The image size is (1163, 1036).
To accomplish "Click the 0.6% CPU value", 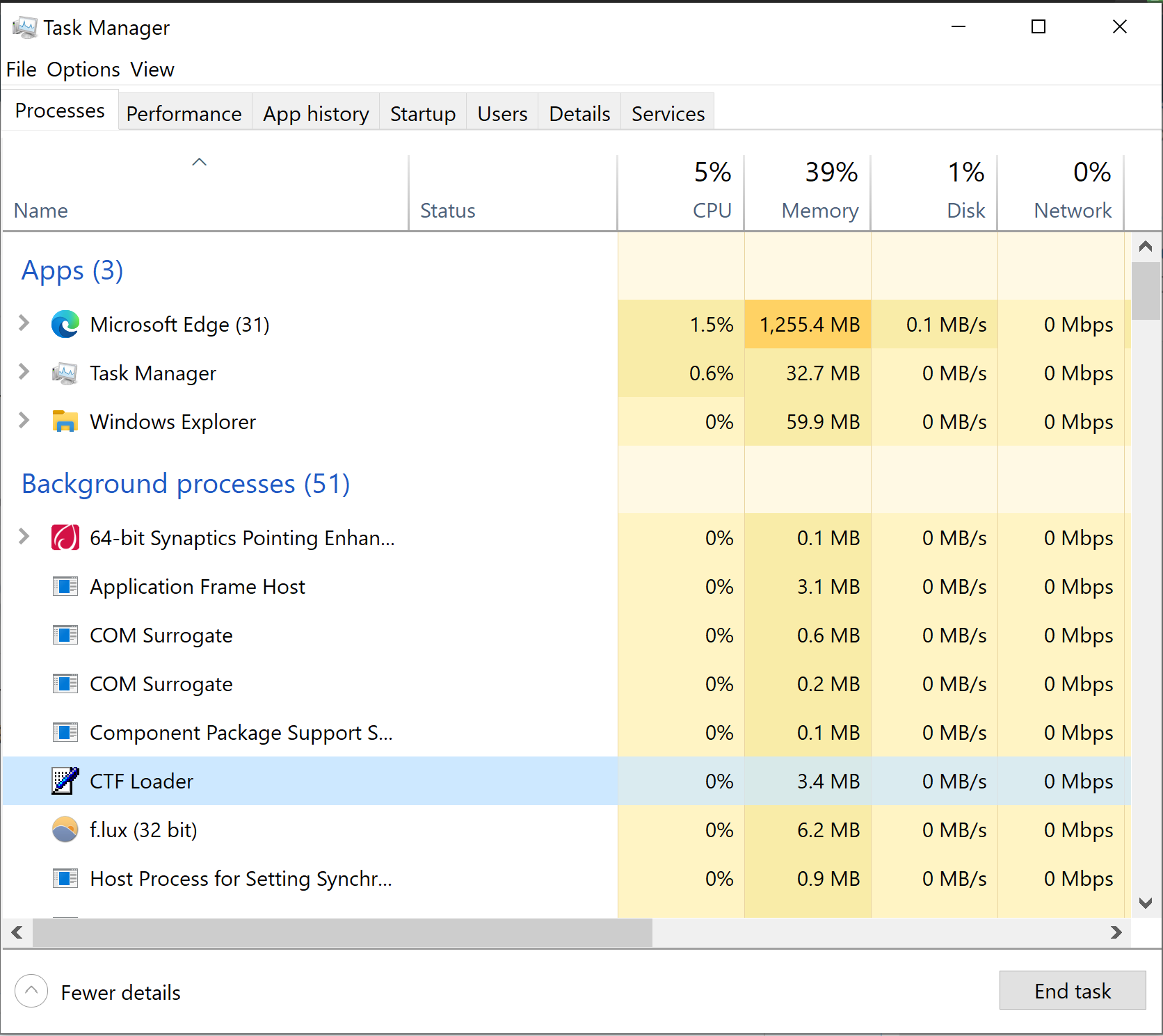I will click(x=712, y=373).
